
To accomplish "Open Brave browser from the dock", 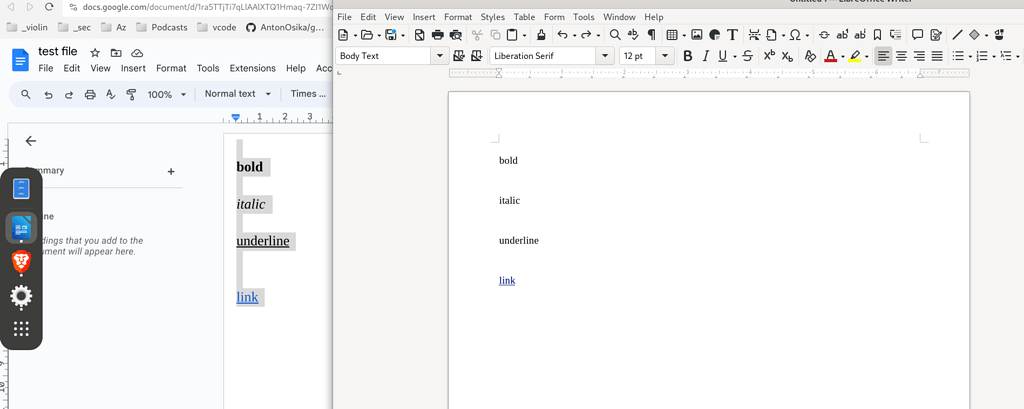I will pyautogui.click(x=22, y=262).
